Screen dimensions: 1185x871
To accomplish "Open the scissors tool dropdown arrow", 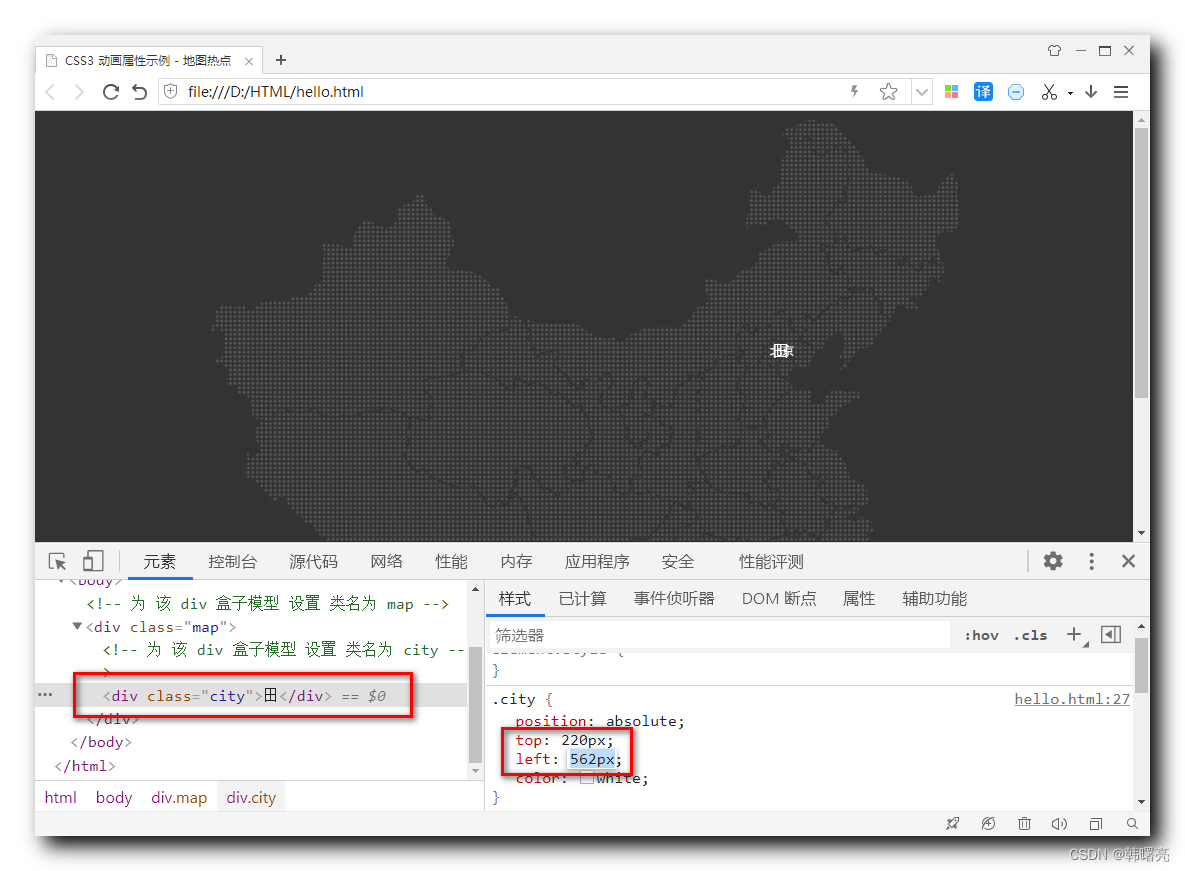I will [x=1070, y=93].
